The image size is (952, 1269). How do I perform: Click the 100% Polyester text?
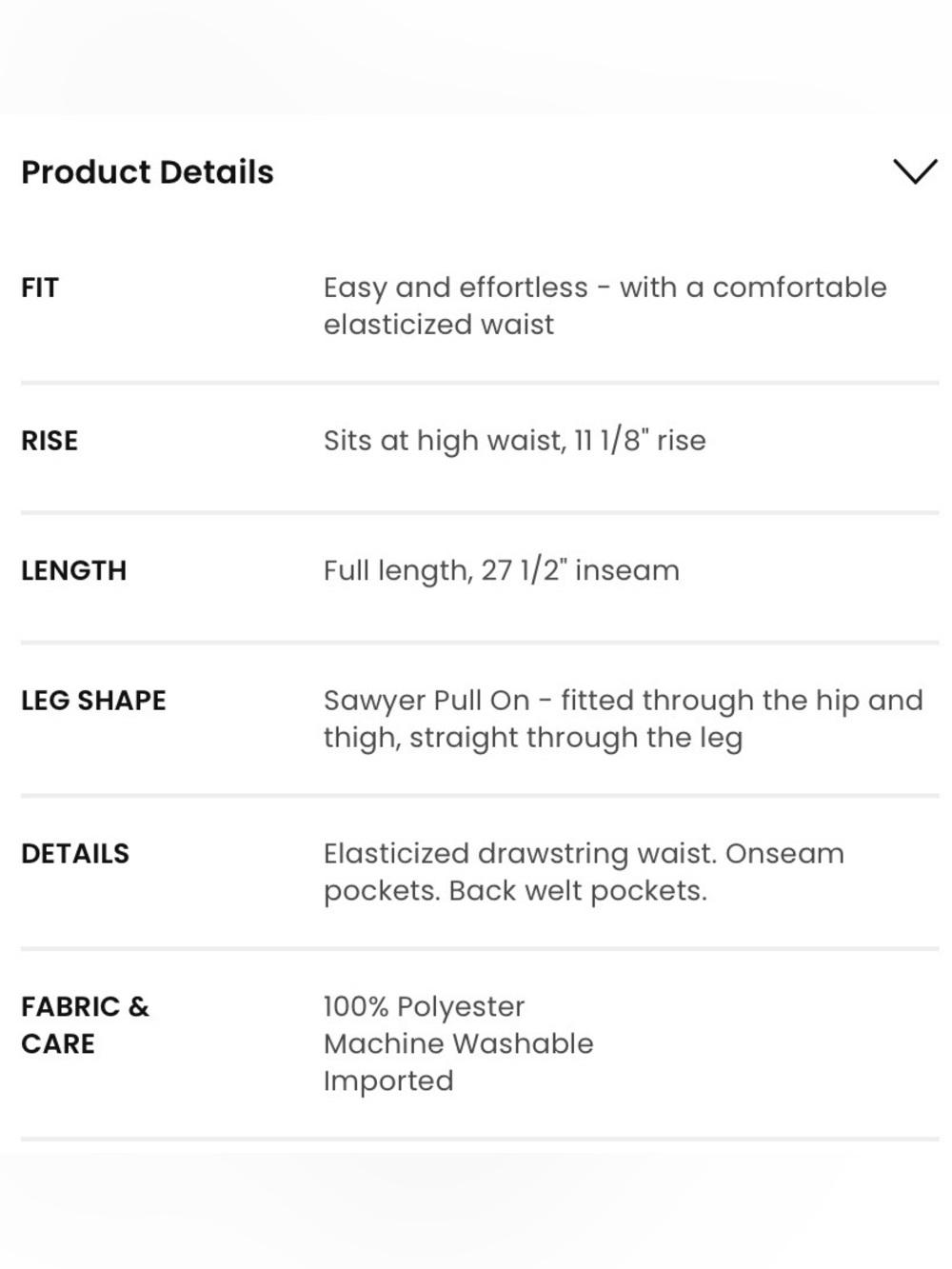pyautogui.click(x=424, y=1006)
